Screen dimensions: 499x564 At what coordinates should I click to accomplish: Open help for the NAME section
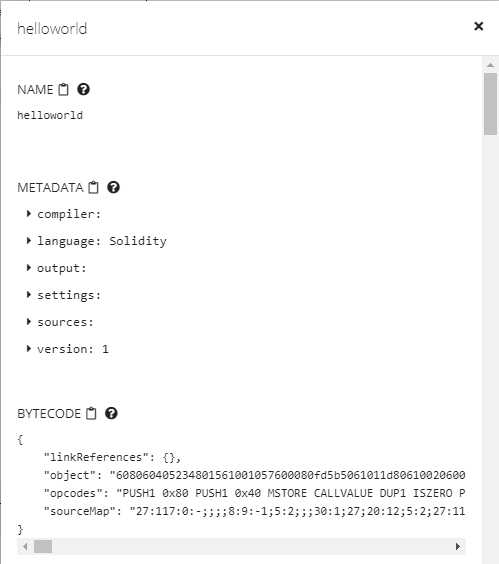coord(83,89)
